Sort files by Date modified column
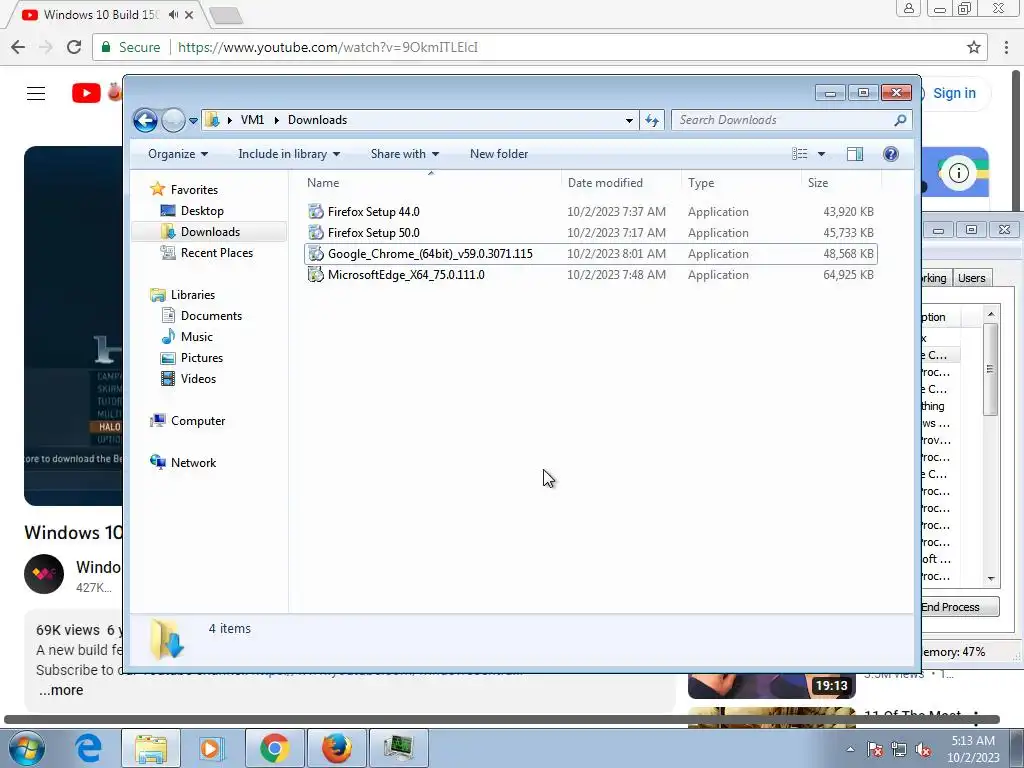1024x768 pixels. click(621, 183)
